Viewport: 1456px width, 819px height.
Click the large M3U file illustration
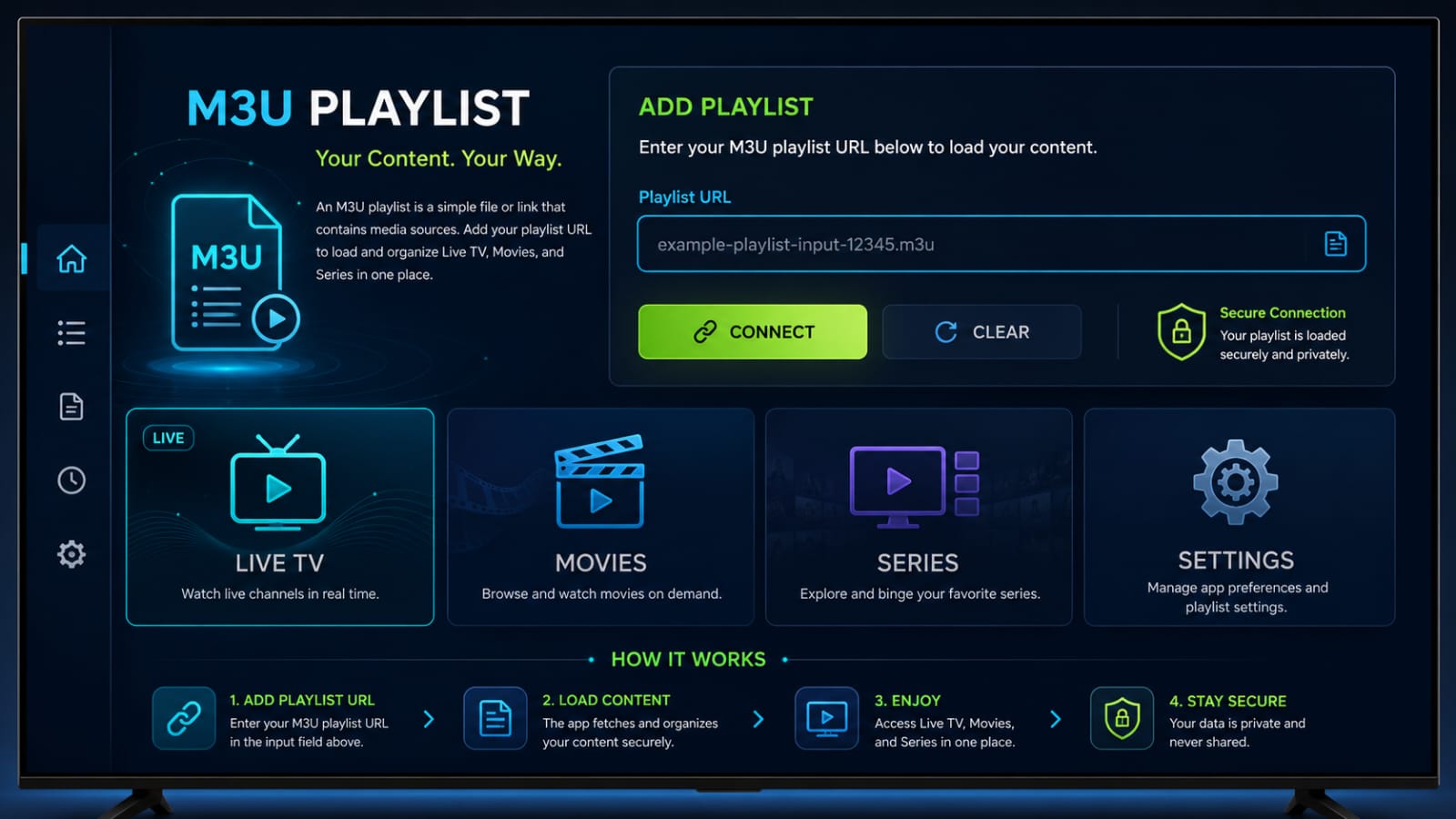click(235, 273)
